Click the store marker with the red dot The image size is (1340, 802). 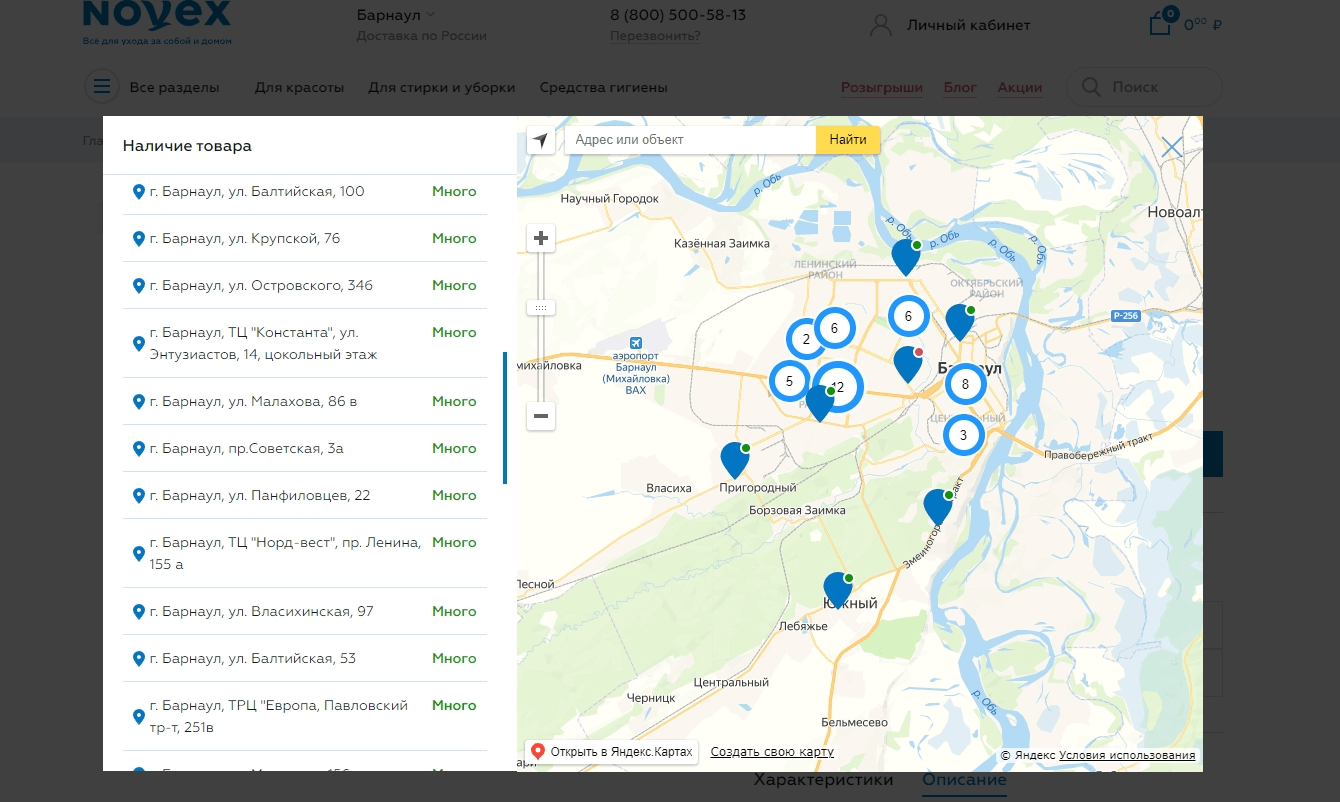coord(908,364)
